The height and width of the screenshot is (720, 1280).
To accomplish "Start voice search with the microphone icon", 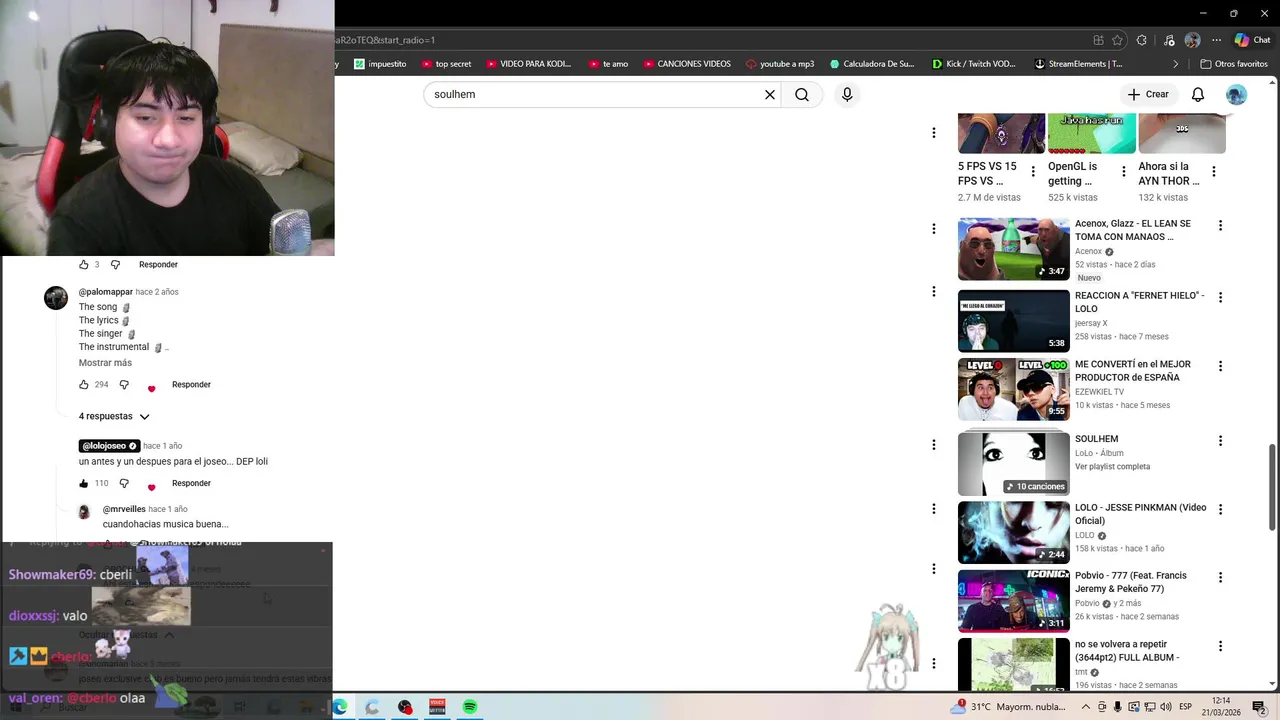I will tap(847, 95).
